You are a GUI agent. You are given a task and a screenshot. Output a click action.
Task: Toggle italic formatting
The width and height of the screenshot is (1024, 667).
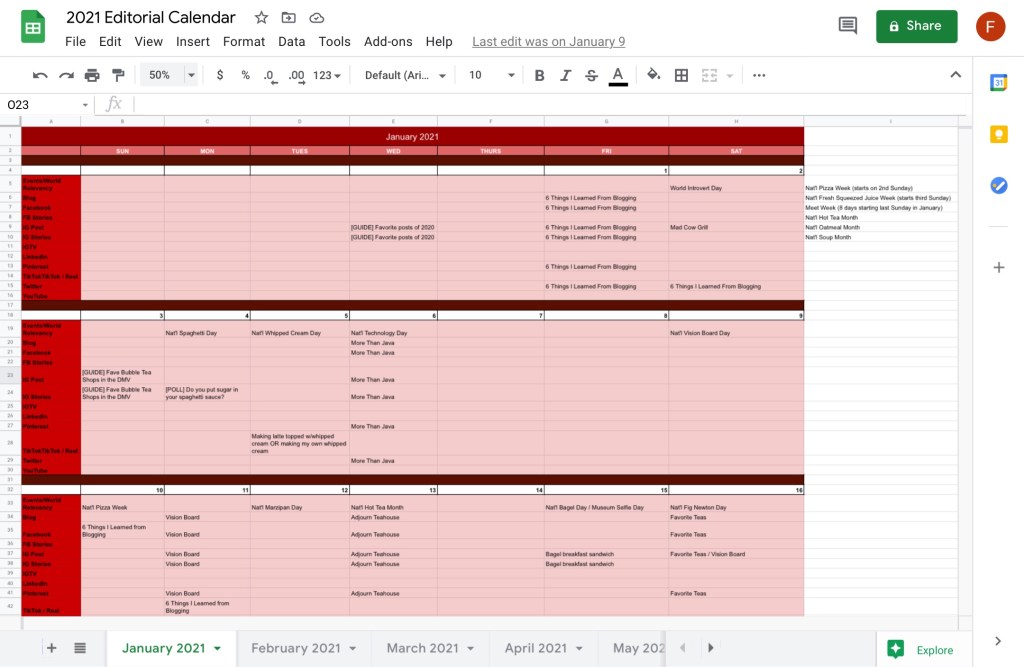click(x=566, y=75)
